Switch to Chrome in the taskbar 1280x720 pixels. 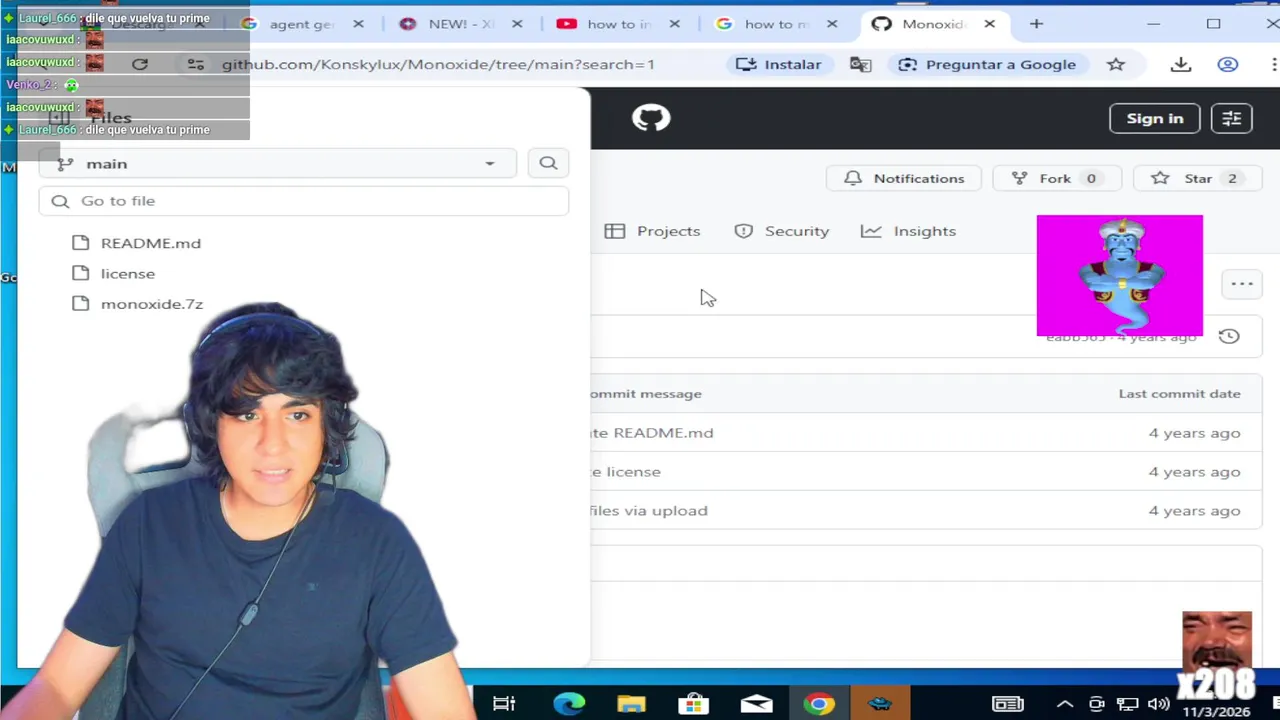pos(819,704)
